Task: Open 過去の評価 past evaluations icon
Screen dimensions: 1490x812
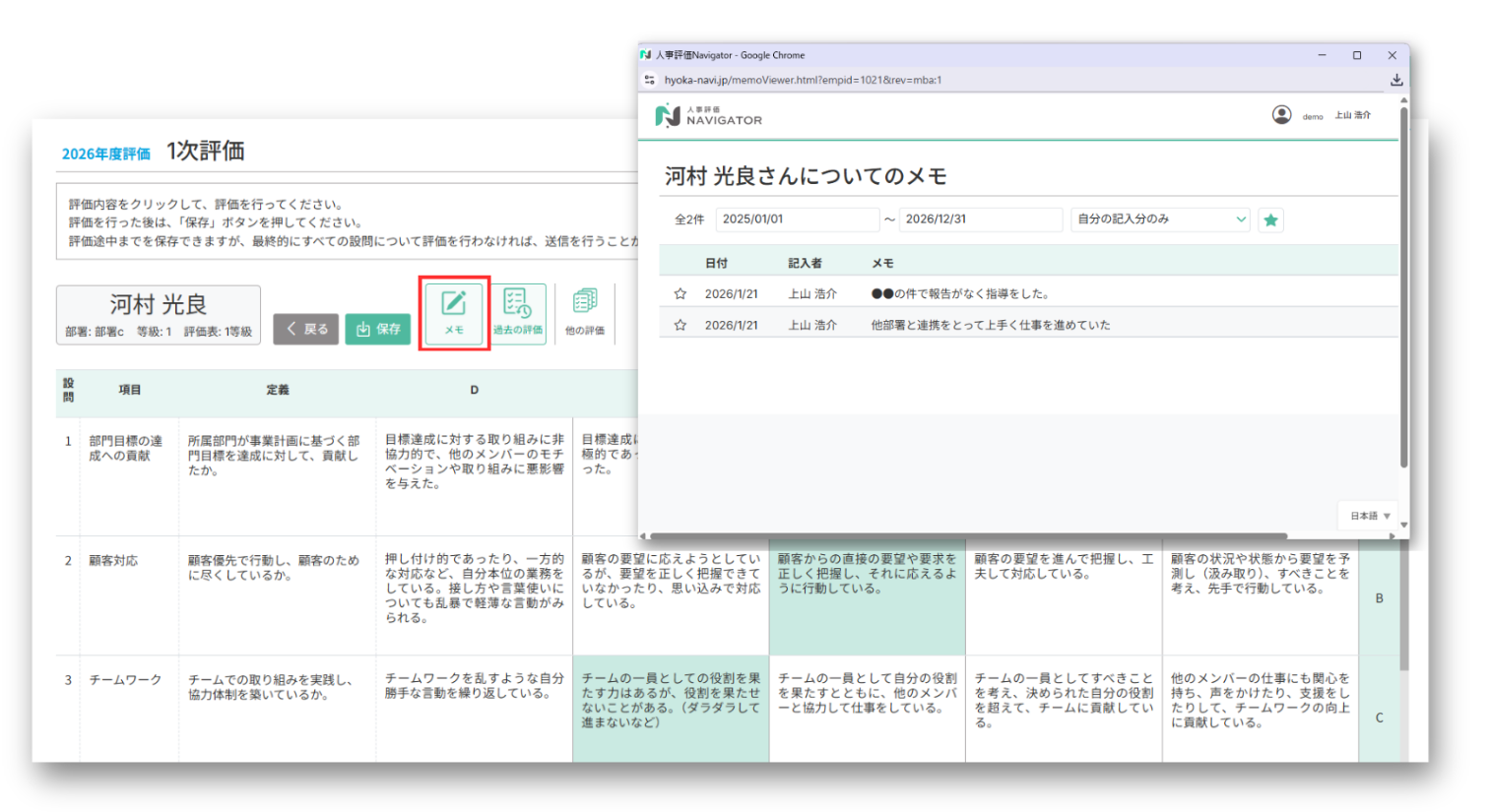Action: 518,313
